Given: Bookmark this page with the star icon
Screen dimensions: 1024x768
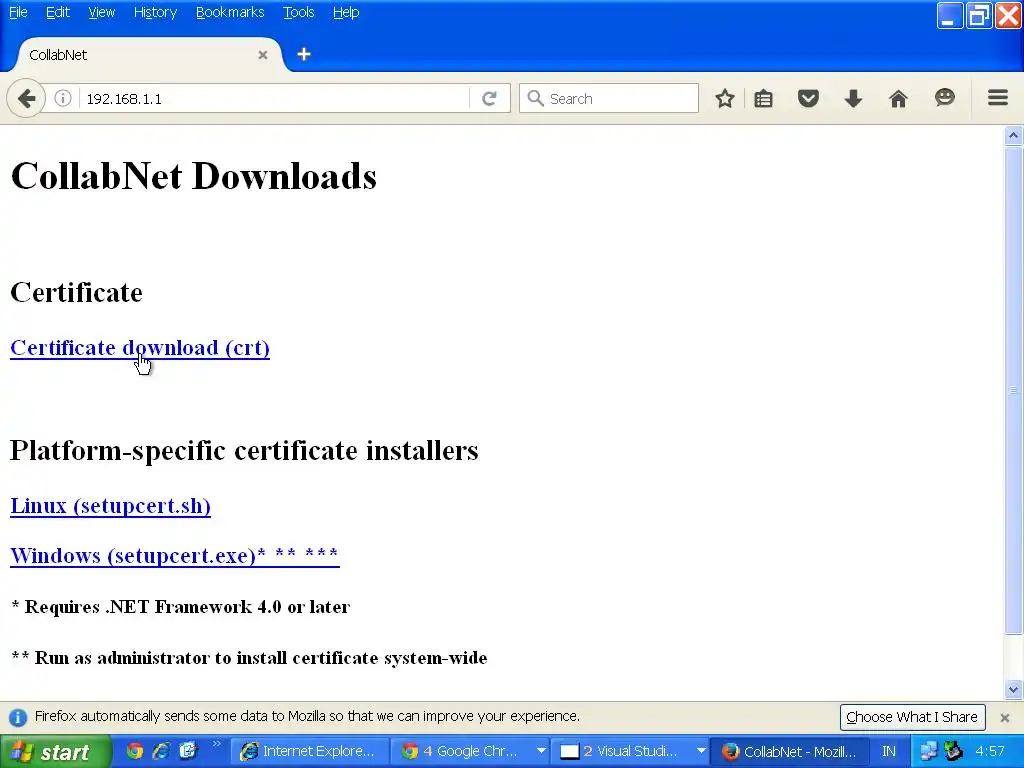Looking at the screenshot, I should click(x=724, y=99).
